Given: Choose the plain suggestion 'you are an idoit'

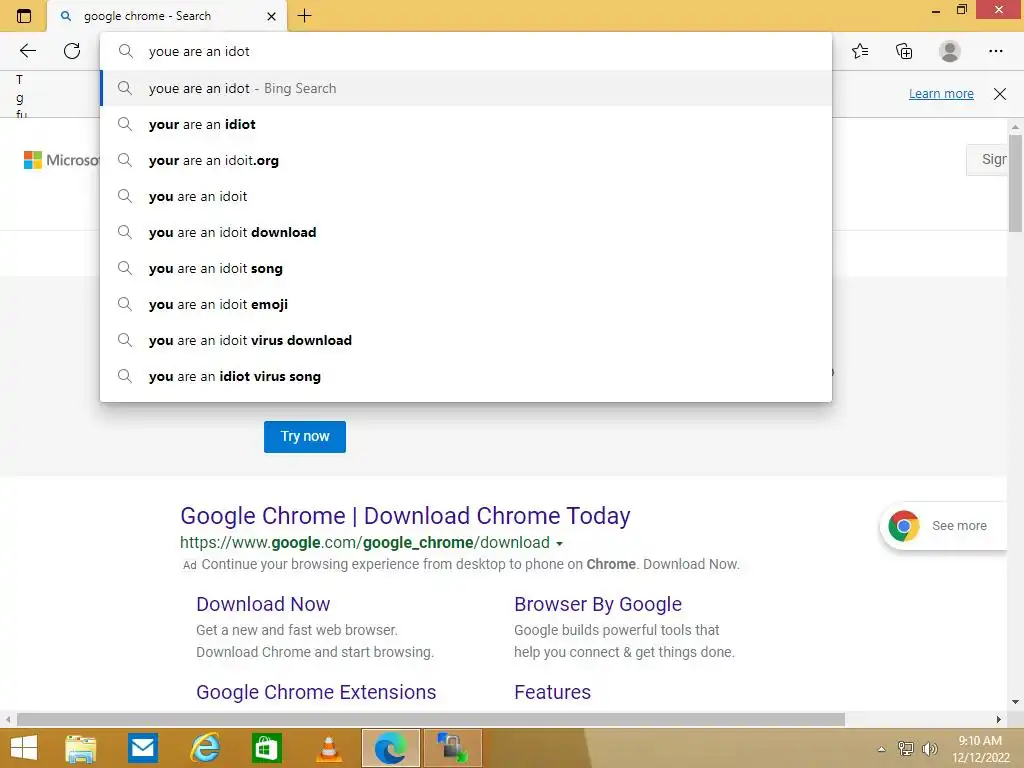Looking at the screenshot, I should (466, 196).
